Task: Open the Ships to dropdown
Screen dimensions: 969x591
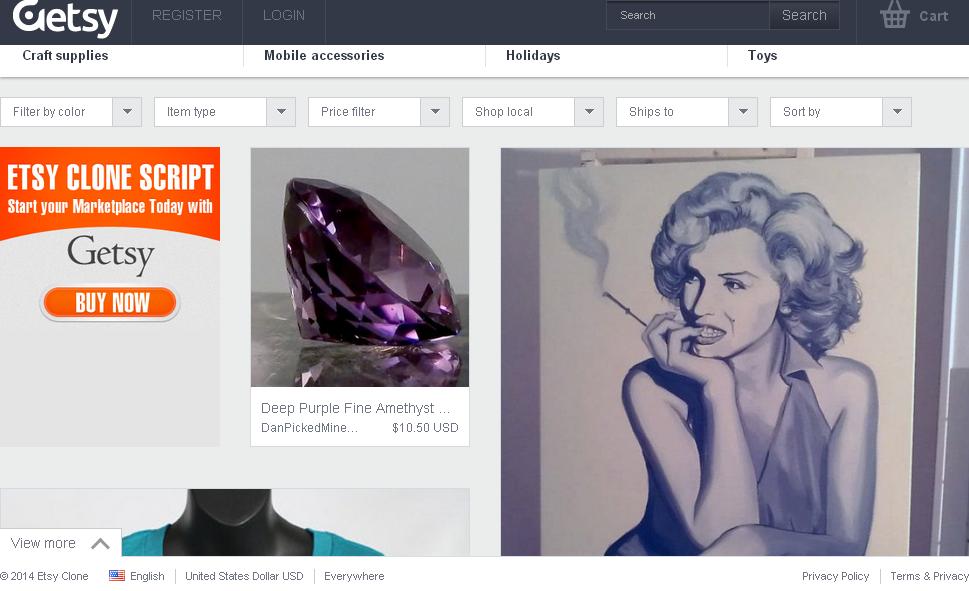Action: pos(743,112)
